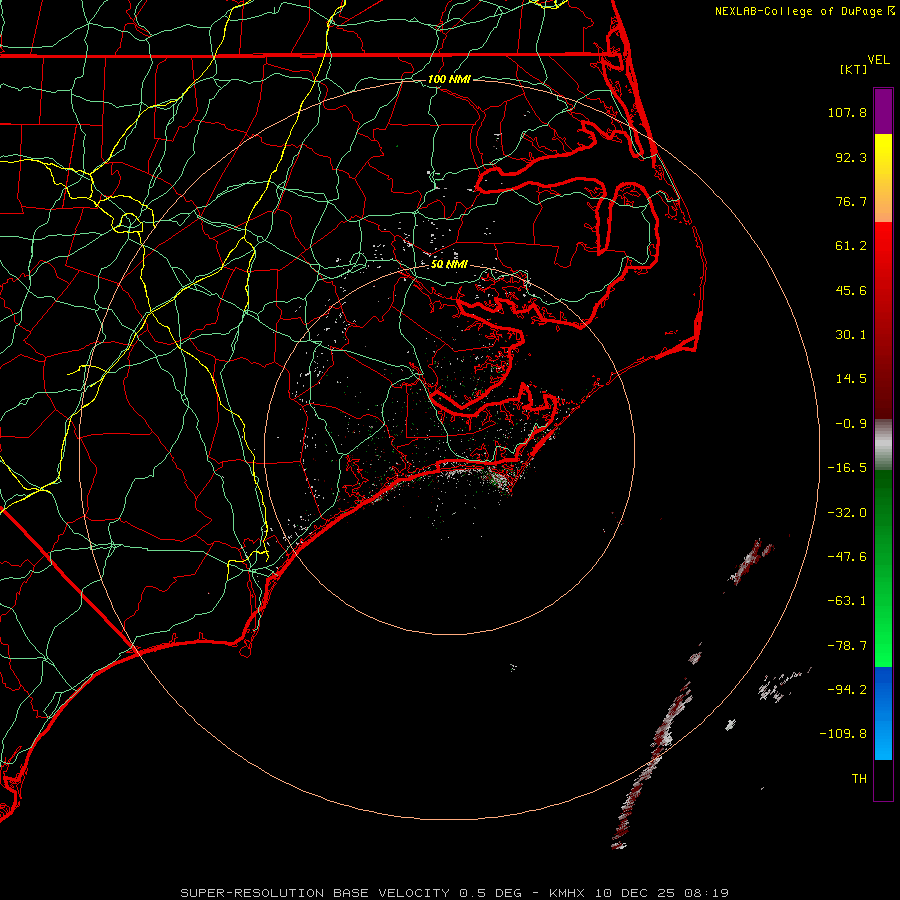Screen dimensions: 900x900
Task: Select the -94.2 scale value
Action: tap(847, 690)
